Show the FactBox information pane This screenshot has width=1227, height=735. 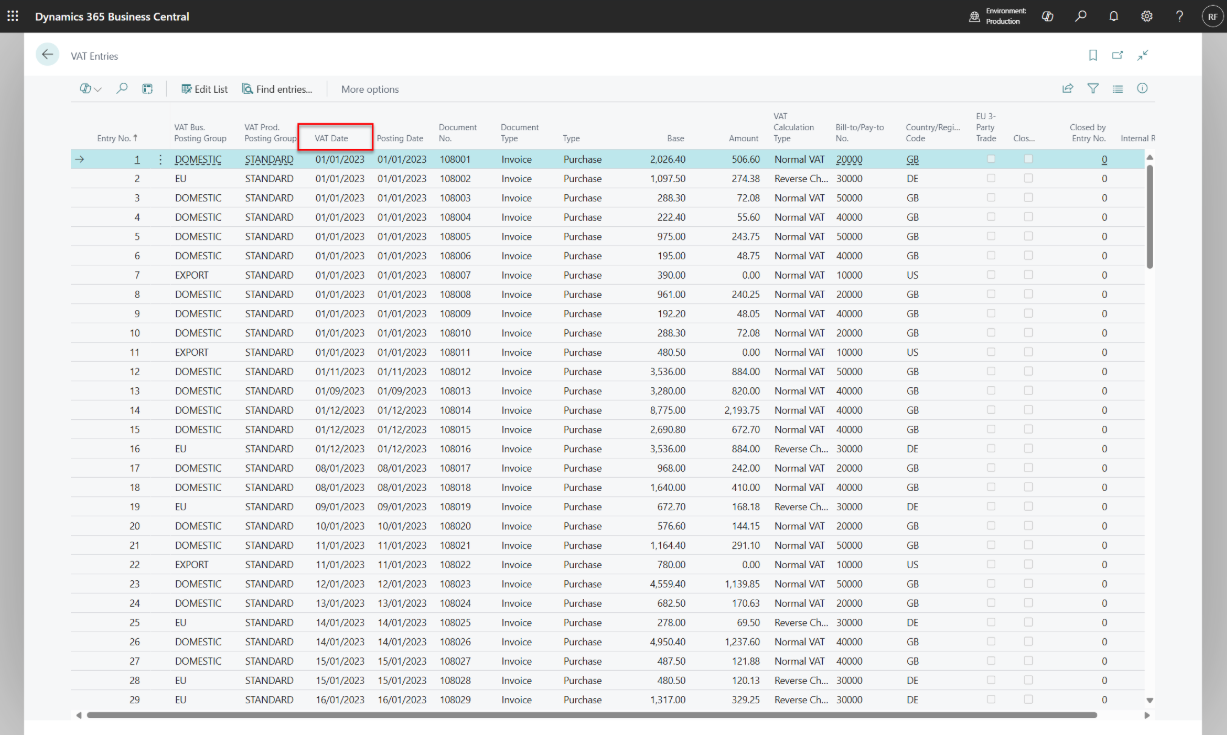point(1142,89)
